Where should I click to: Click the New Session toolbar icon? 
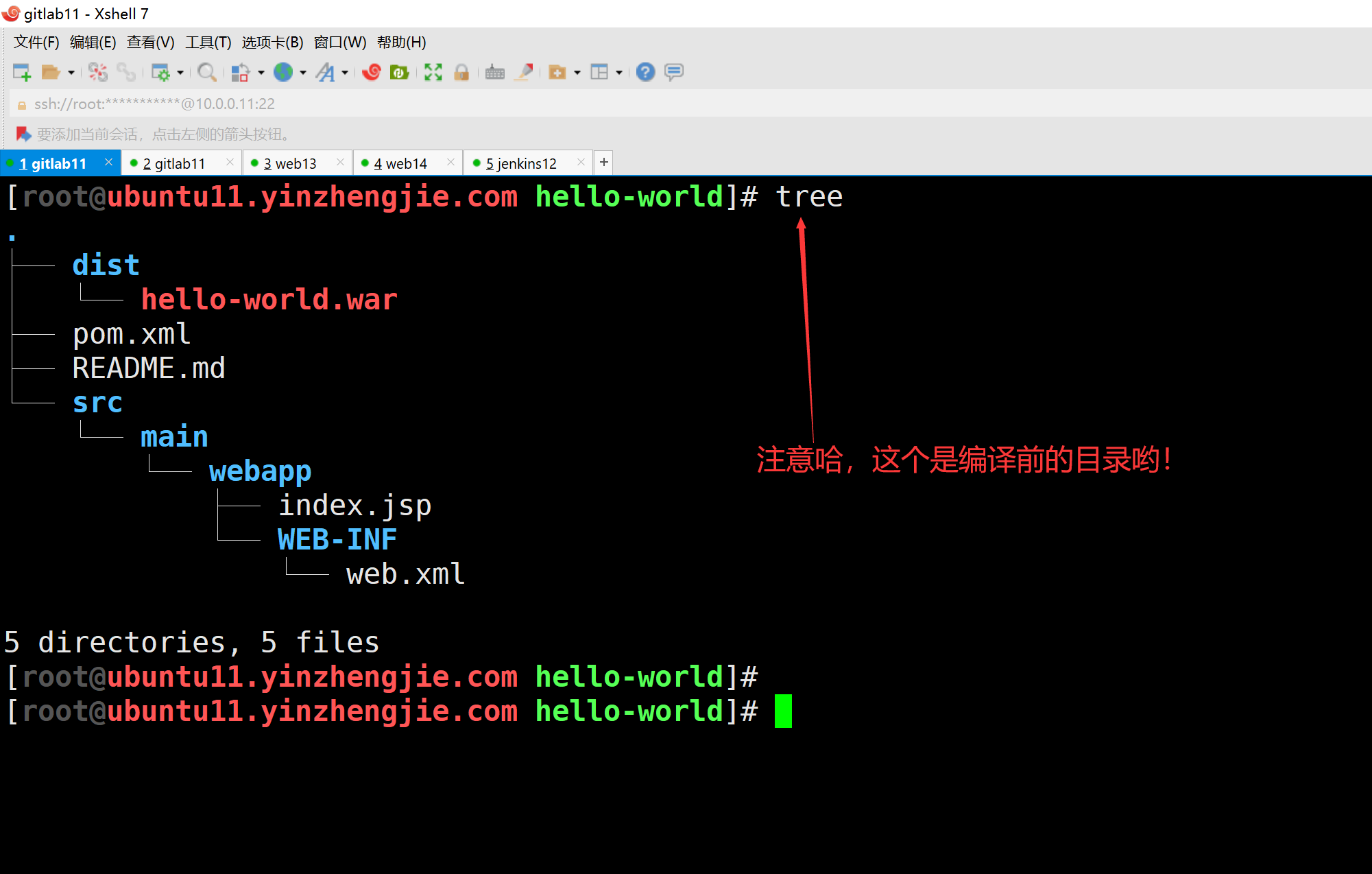tap(22, 72)
